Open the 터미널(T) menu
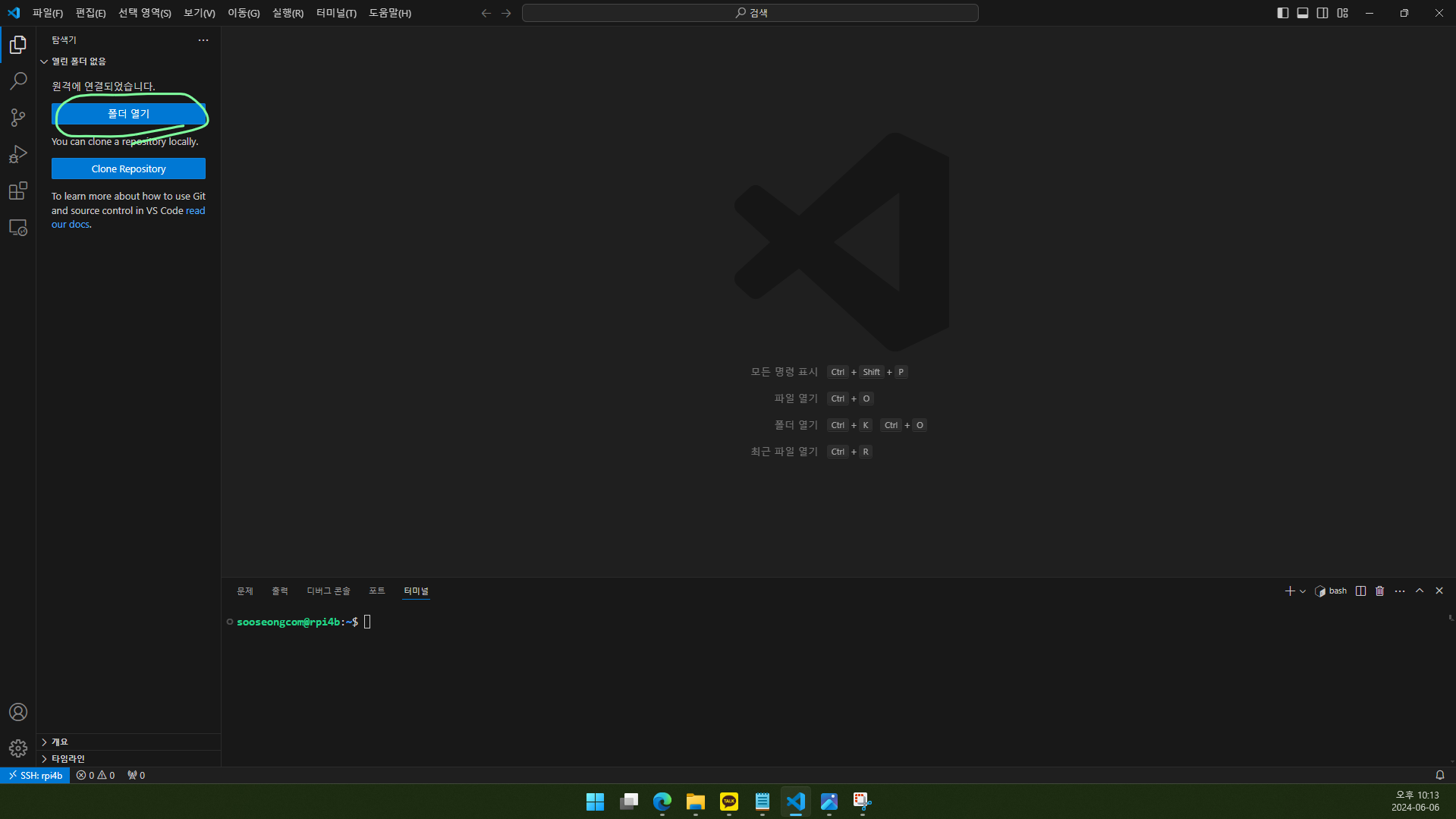Viewport: 1456px width, 819px height. [336, 13]
